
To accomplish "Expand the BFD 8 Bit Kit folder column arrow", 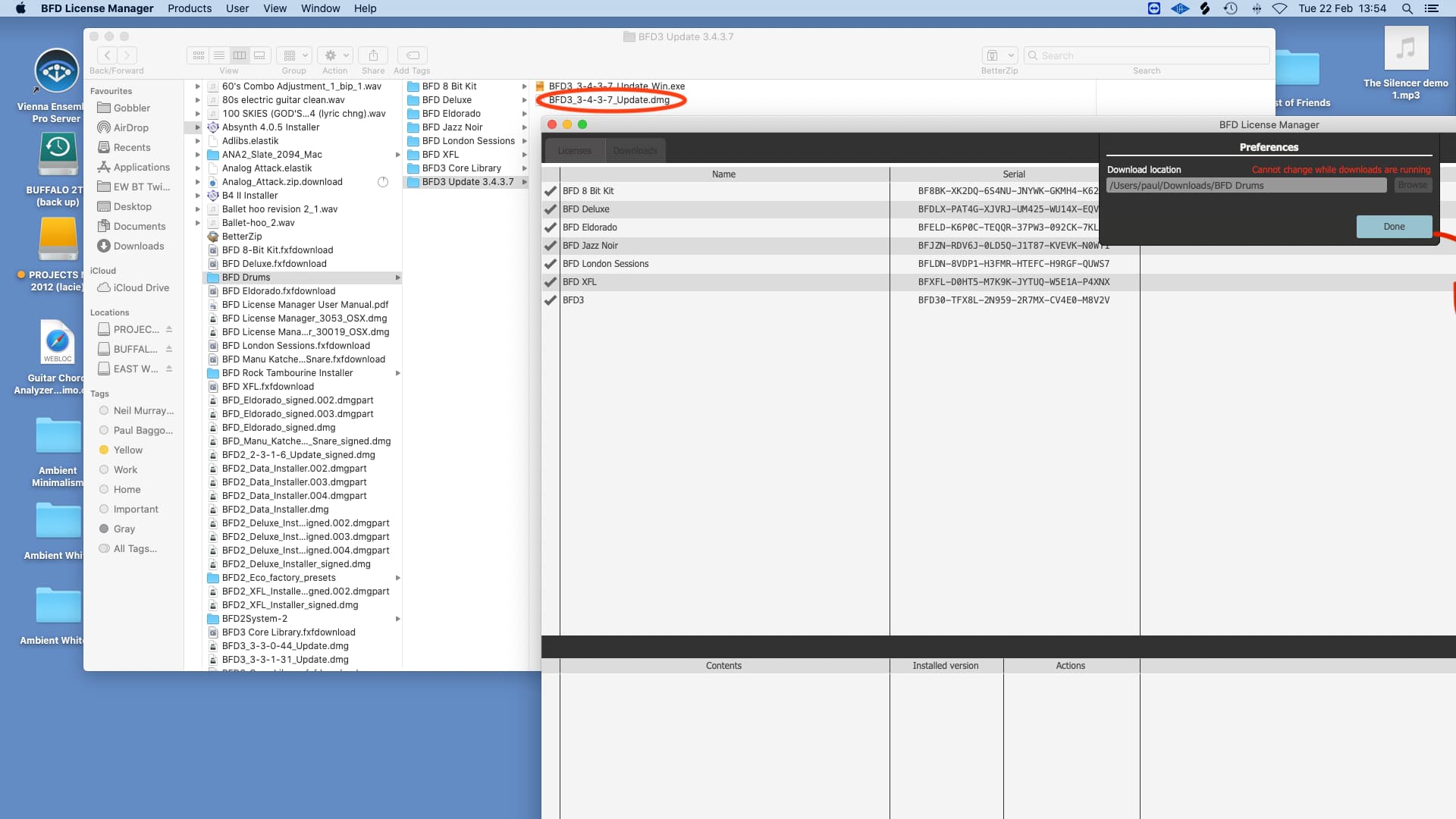I will [x=524, y=86].
